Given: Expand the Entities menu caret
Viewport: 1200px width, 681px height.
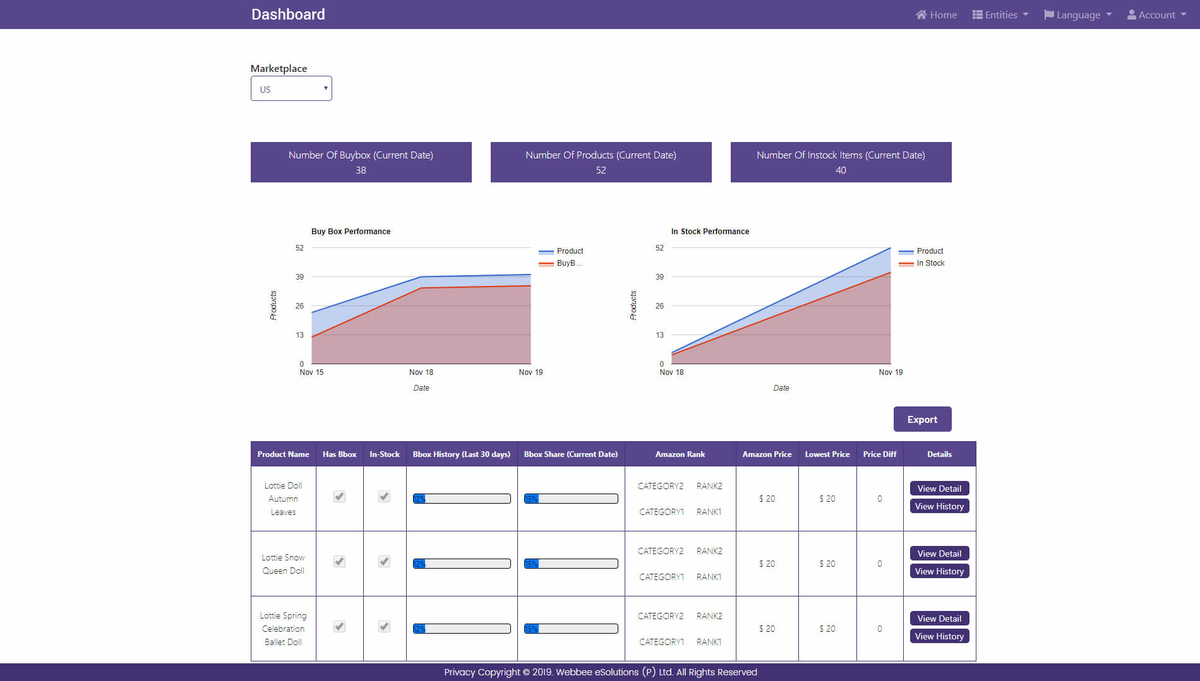Looking at the screenshot, I should point(1025,15).
